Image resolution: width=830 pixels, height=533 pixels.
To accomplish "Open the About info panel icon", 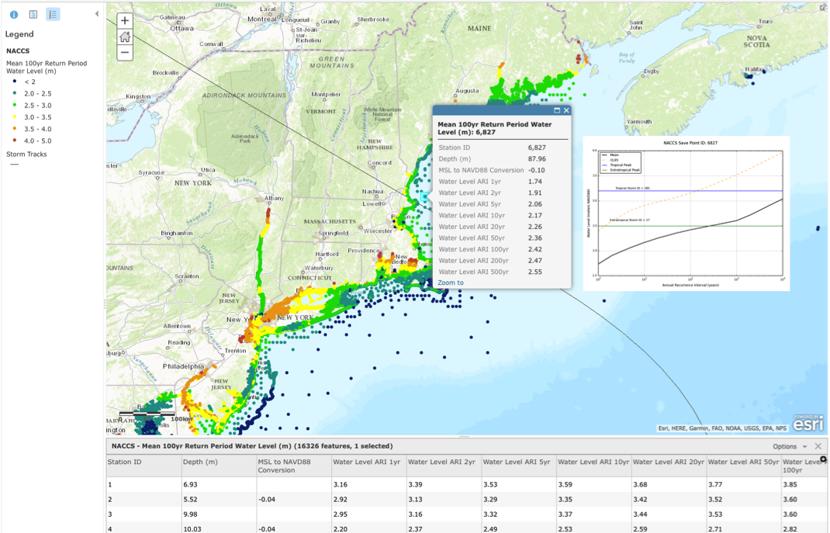I will 14,14.
